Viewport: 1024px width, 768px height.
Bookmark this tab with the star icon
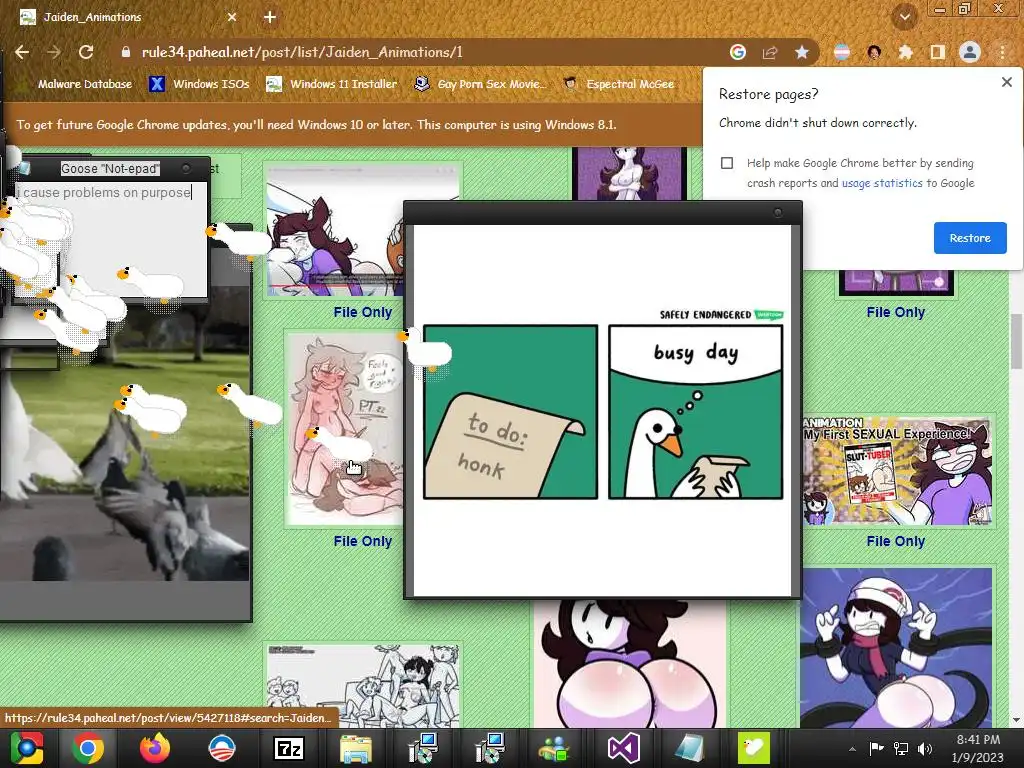coord(802,52)
